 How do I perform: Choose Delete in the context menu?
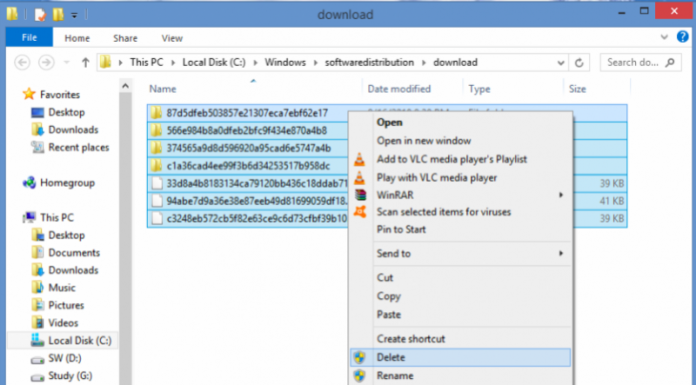click(x=460, y=357)
